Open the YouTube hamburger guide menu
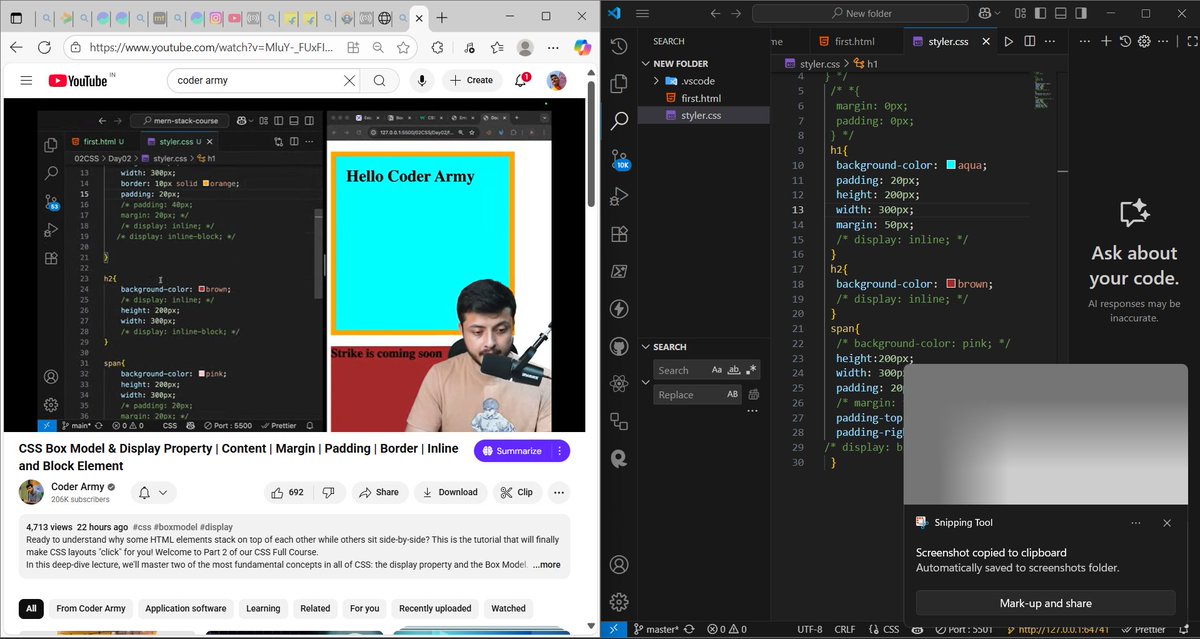Viewport: 1200px width, 639px height. tap(27, 81)
